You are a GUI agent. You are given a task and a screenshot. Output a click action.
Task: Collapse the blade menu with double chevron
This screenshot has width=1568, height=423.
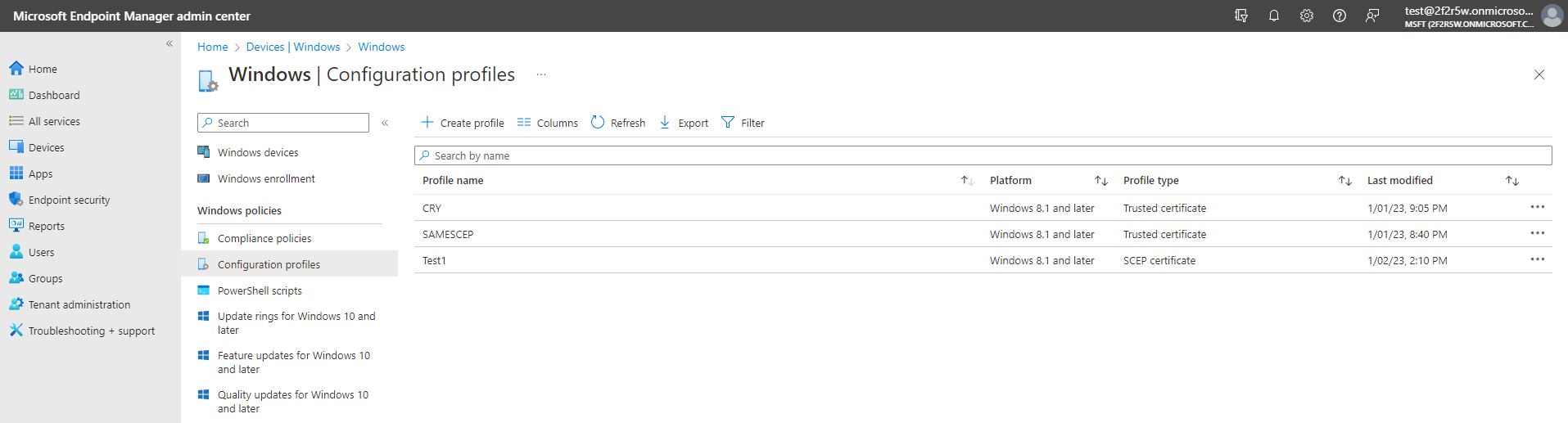coord(385,123)
